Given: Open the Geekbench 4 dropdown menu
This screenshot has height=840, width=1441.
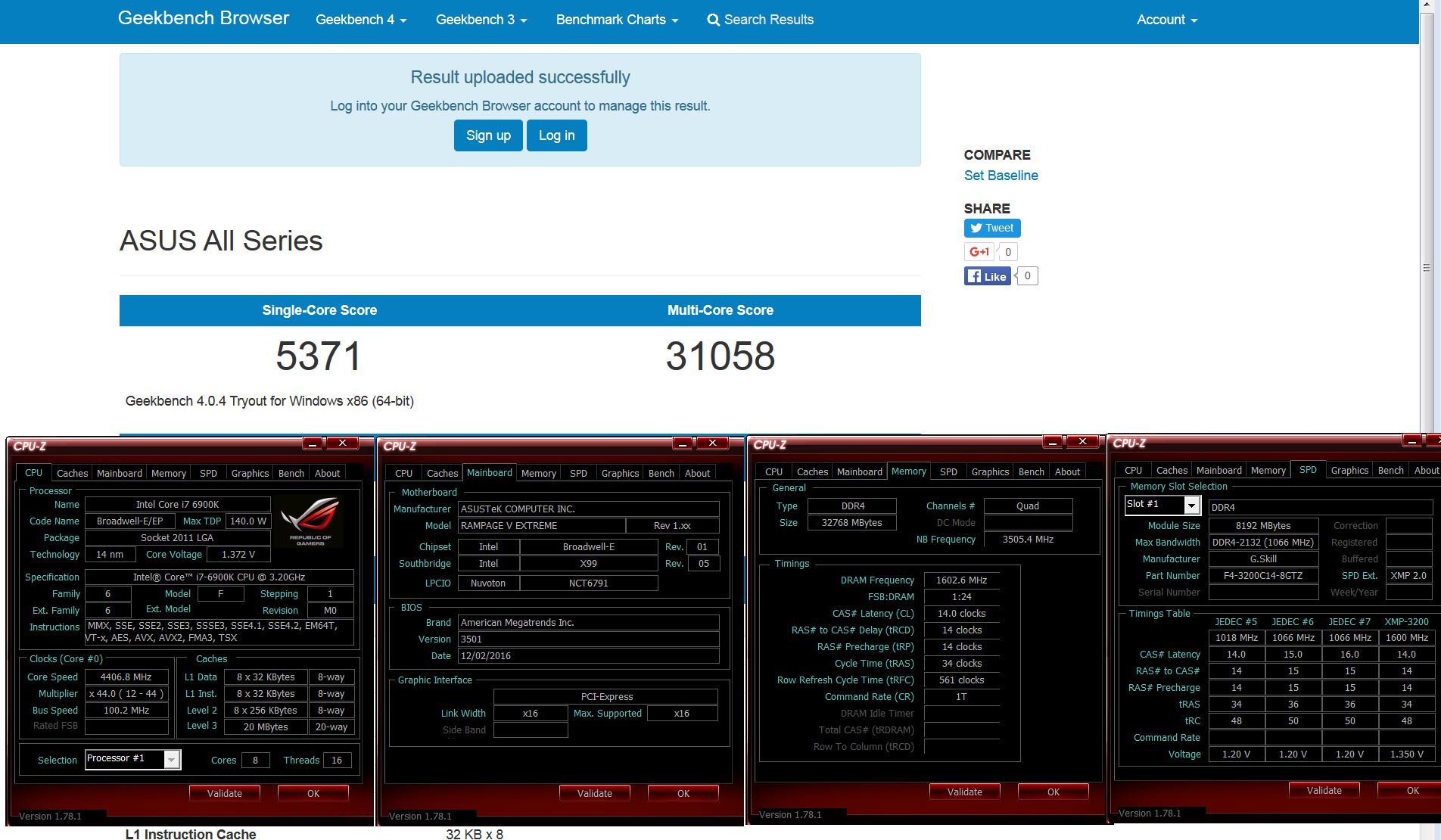Looking at the screenshot, I should (x=361, y=20).
